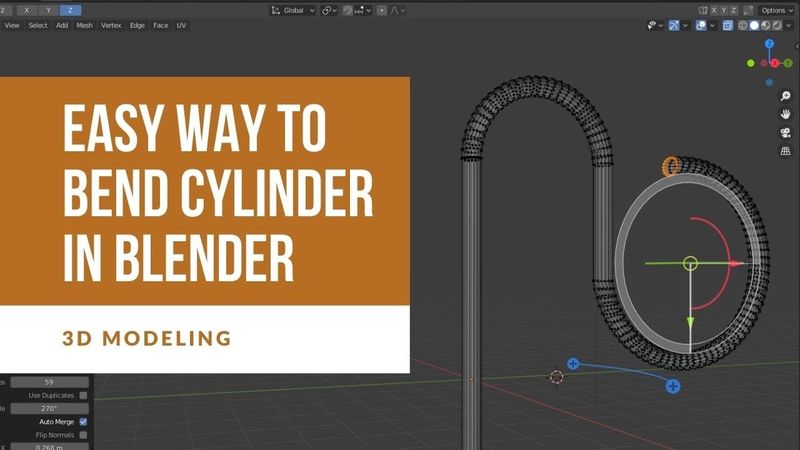Screen dimensions: 800x450
Task: Click the red X axis gizmo ball
Action: pyautogui.click(x=776, y=63)
